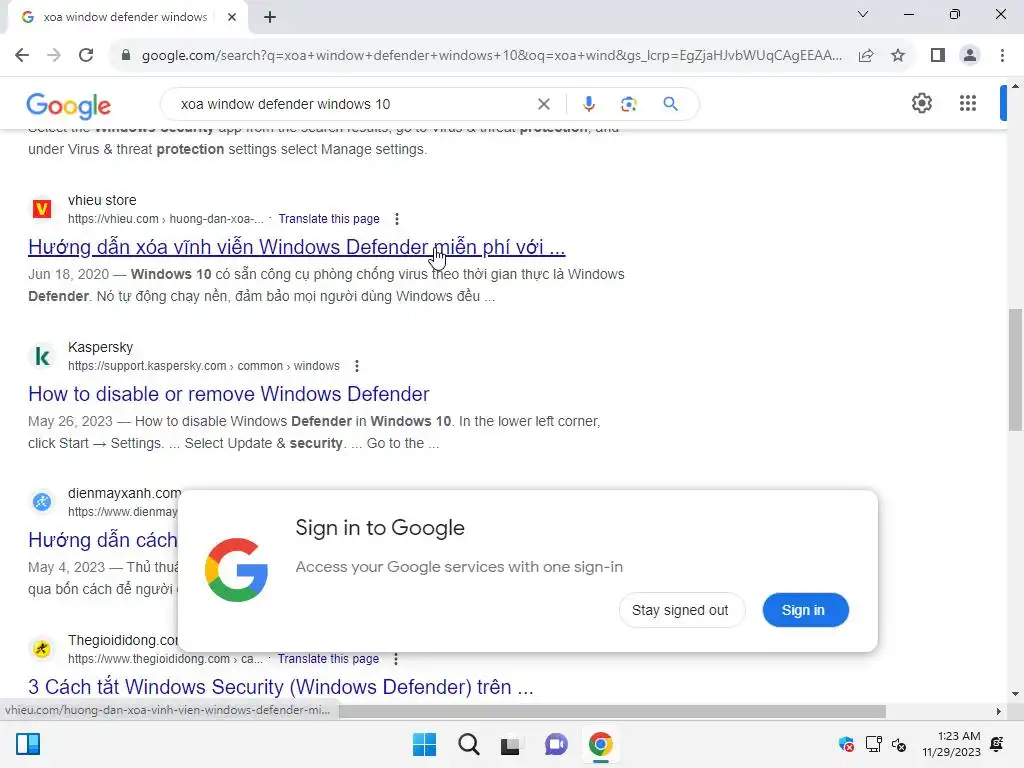Clear the search box text
Image resolution: width=1024 pixels, height=768 pixels.
point(543,104)
